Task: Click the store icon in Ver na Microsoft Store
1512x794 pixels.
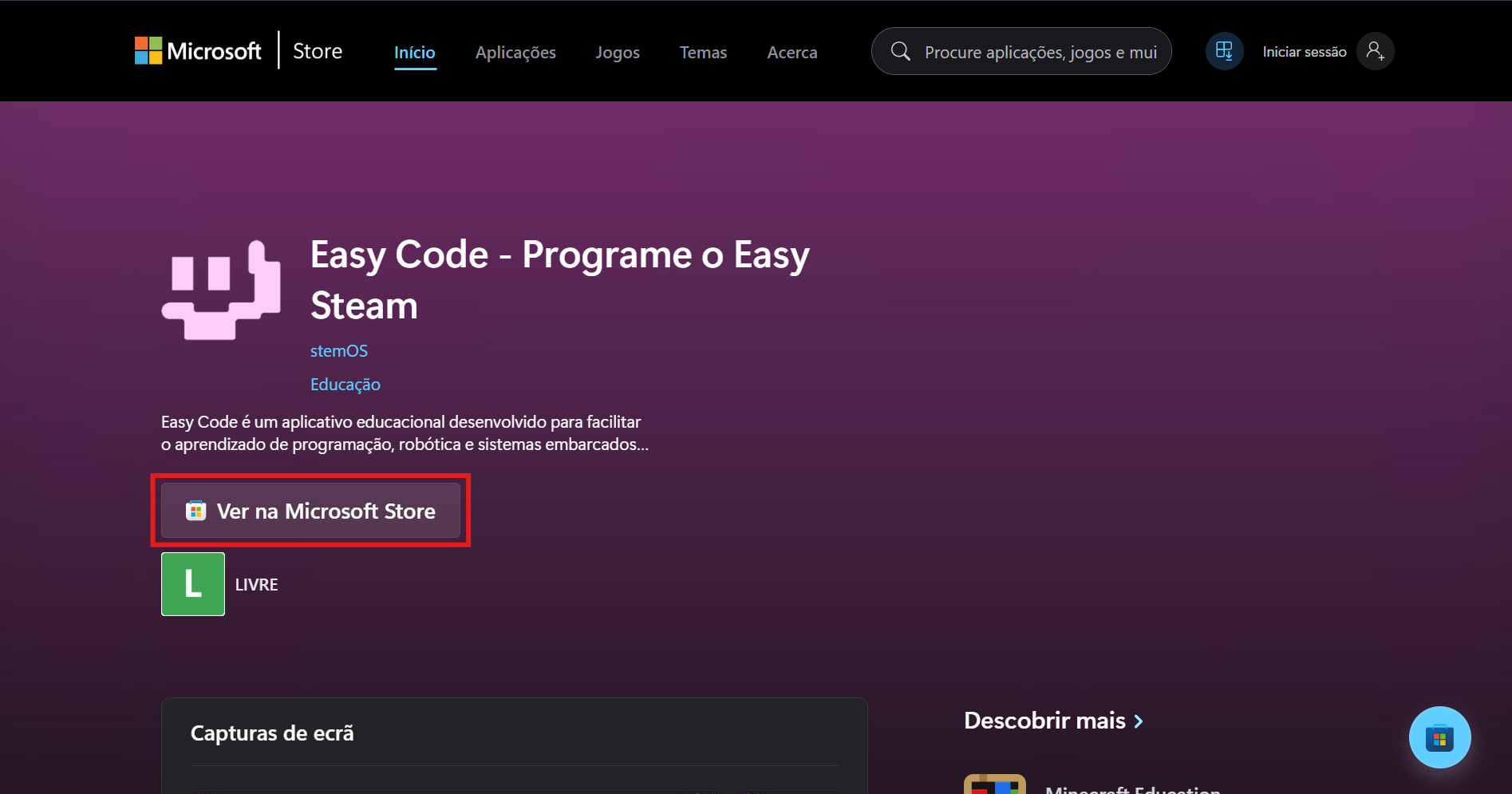Action: 195,511
